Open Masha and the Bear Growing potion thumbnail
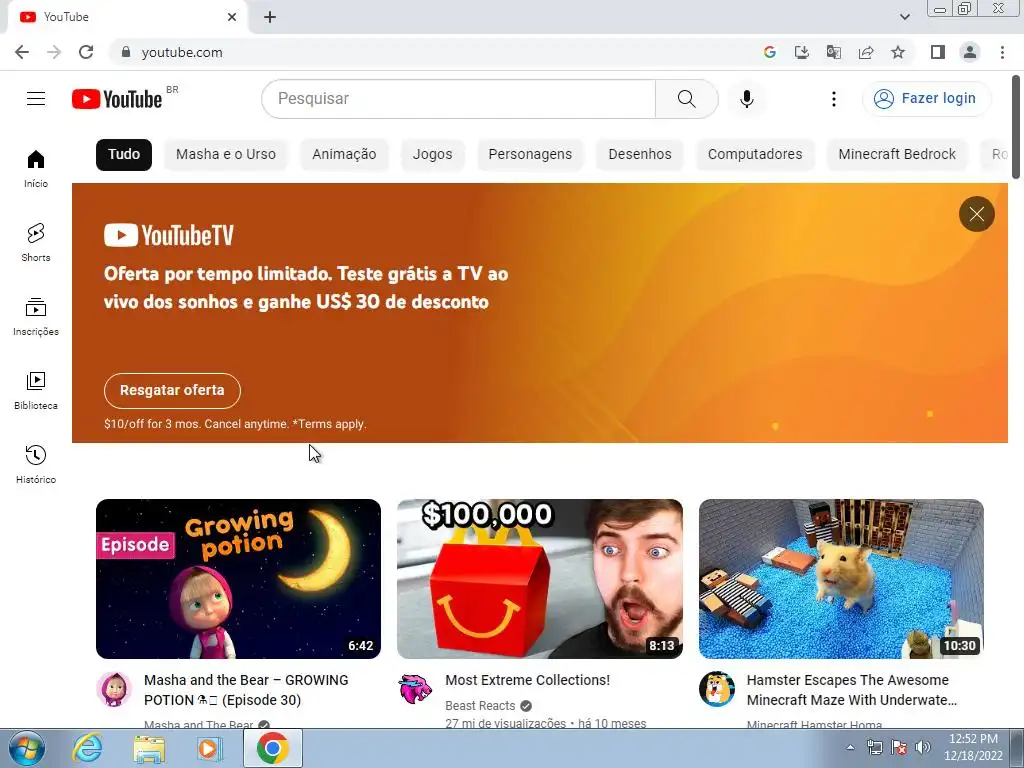This screenshot has width=1024, height=768. [238, 579]
